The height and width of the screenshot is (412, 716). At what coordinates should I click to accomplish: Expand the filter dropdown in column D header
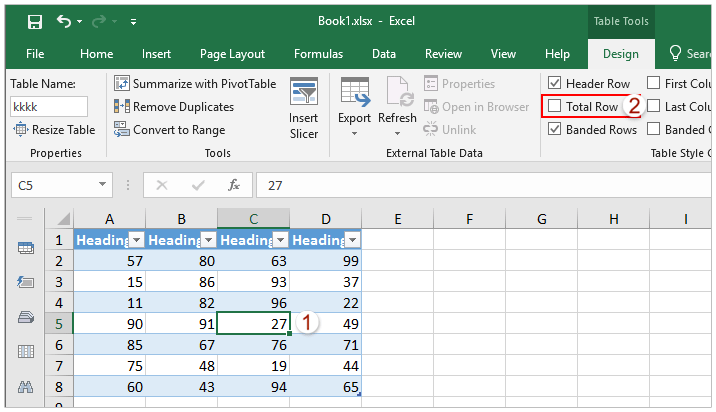(x=352, y=240)
